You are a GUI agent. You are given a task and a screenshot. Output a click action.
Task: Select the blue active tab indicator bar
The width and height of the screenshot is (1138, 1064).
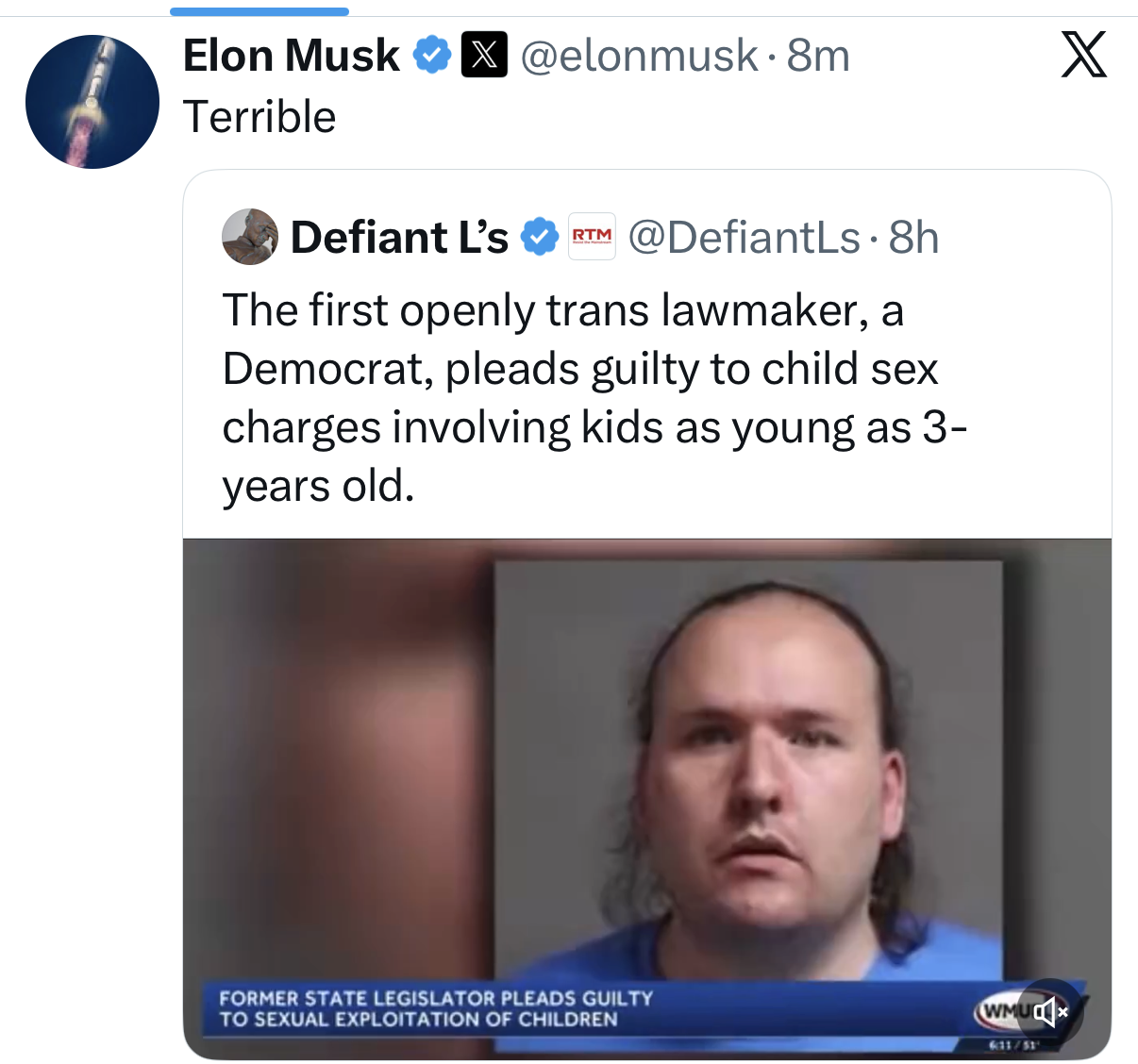259,11
